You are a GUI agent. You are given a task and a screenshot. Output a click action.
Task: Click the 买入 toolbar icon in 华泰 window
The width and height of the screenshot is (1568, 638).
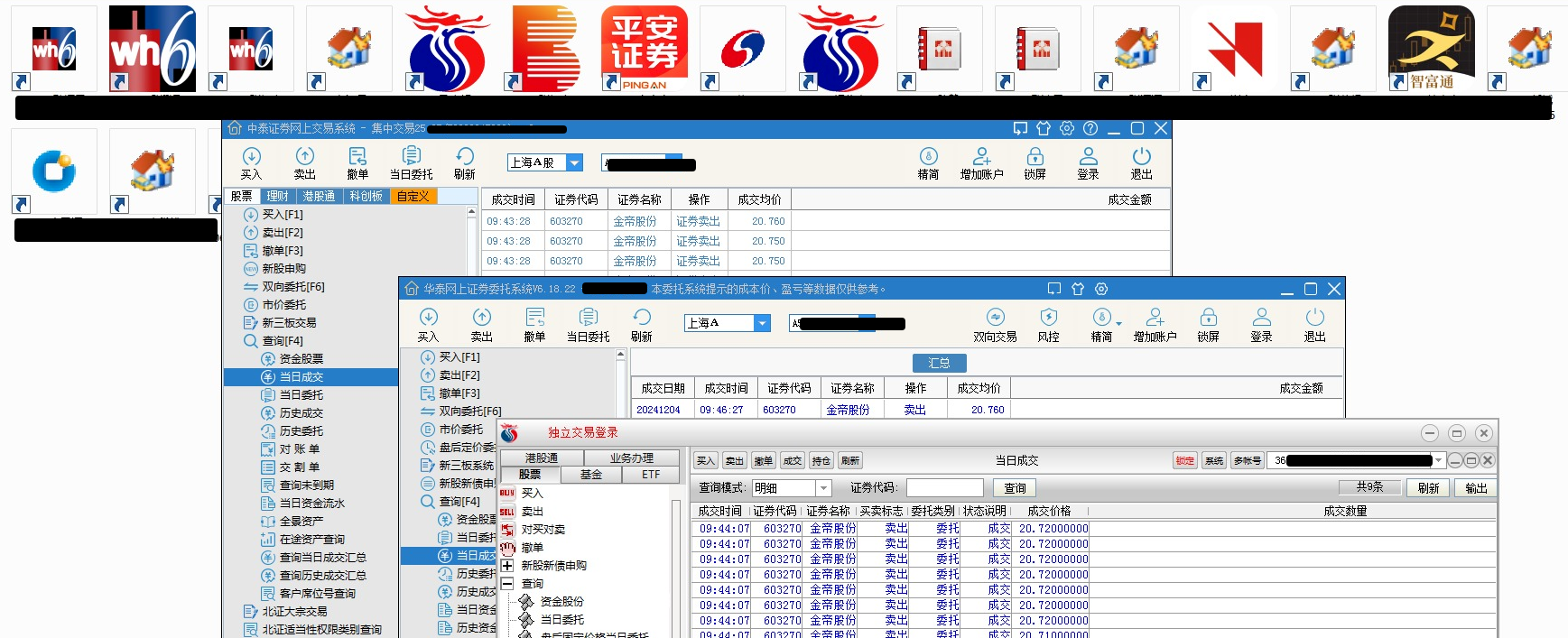click(428, 325)
